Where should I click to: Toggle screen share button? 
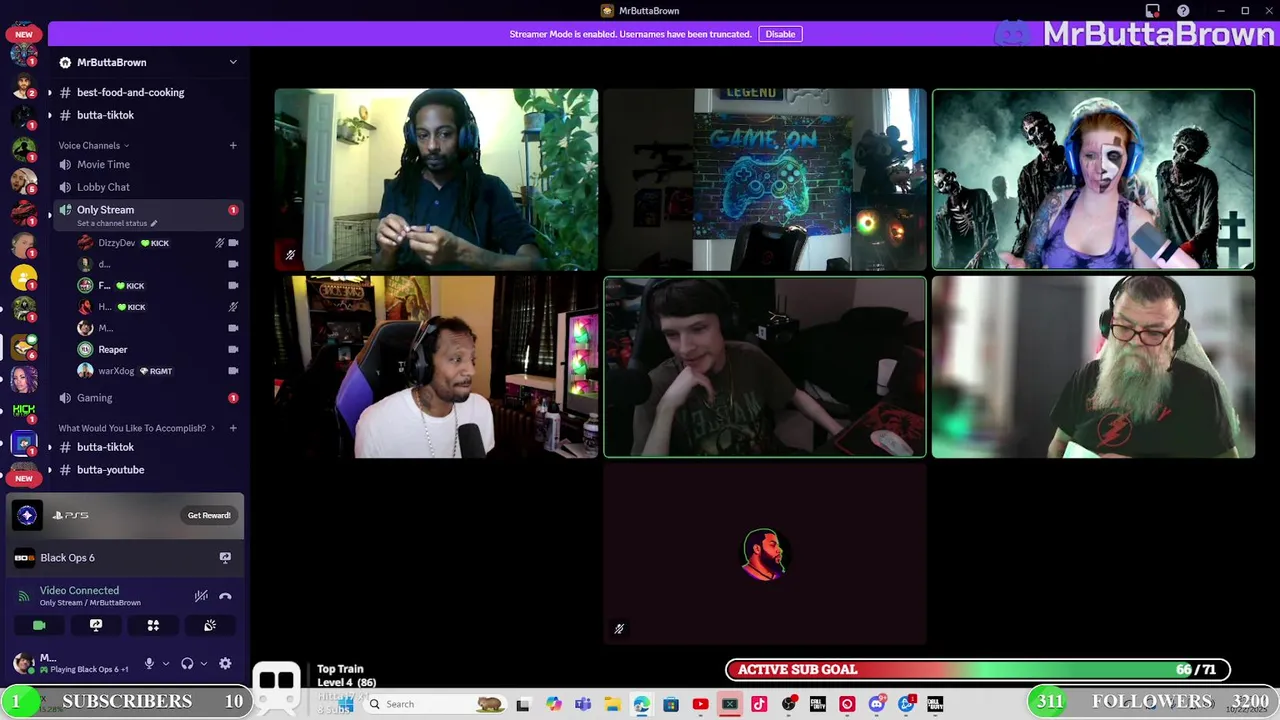[96, 625]
